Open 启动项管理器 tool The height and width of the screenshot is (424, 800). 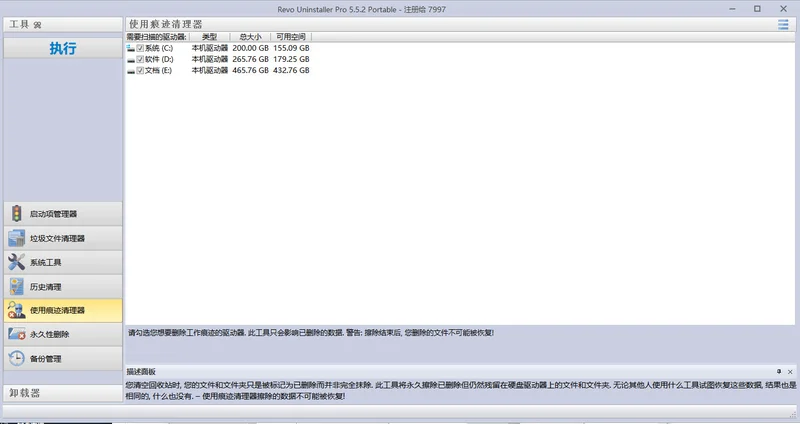[63, 214]
